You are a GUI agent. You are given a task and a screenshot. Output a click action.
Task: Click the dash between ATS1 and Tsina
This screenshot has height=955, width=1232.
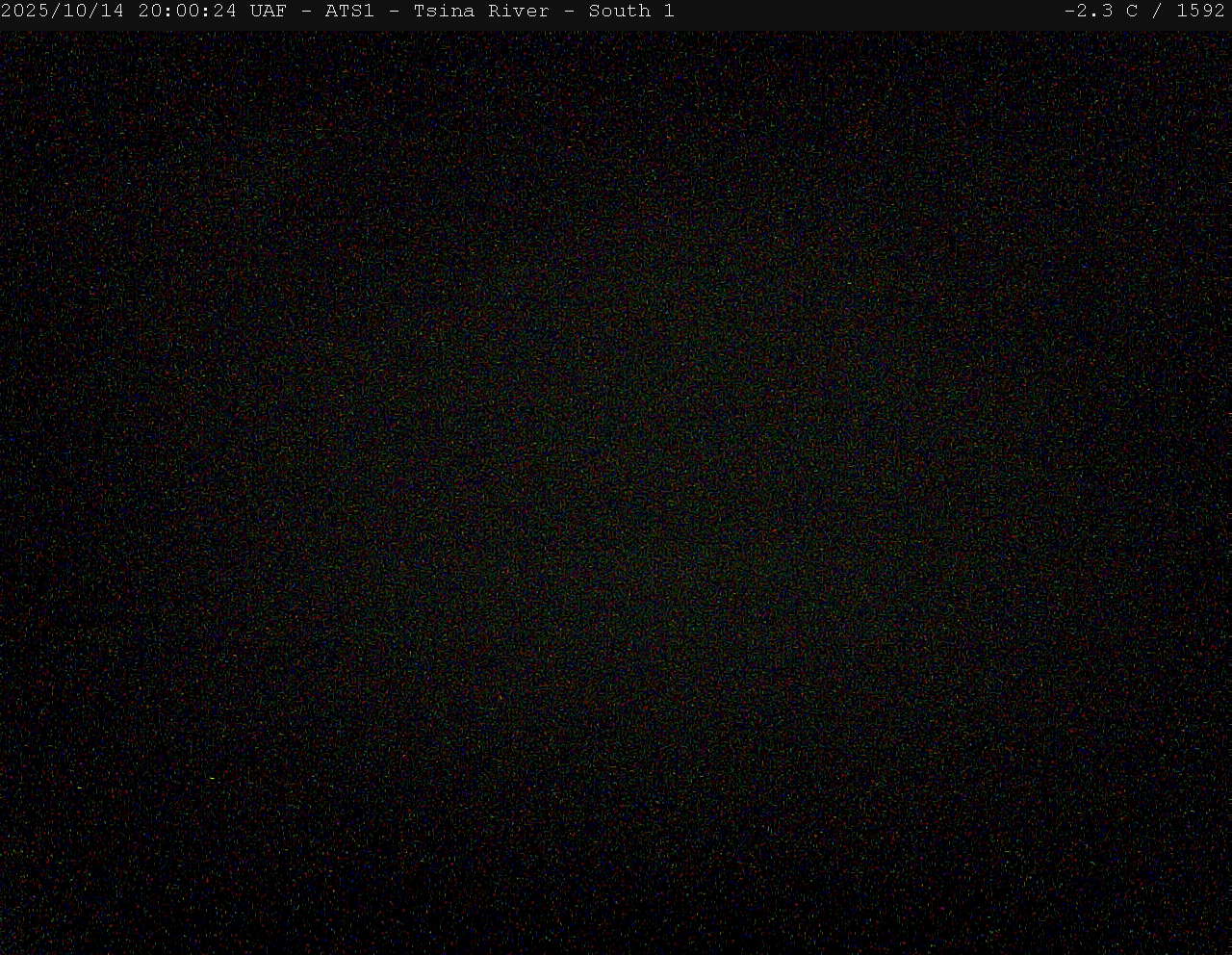coord(394,12)
